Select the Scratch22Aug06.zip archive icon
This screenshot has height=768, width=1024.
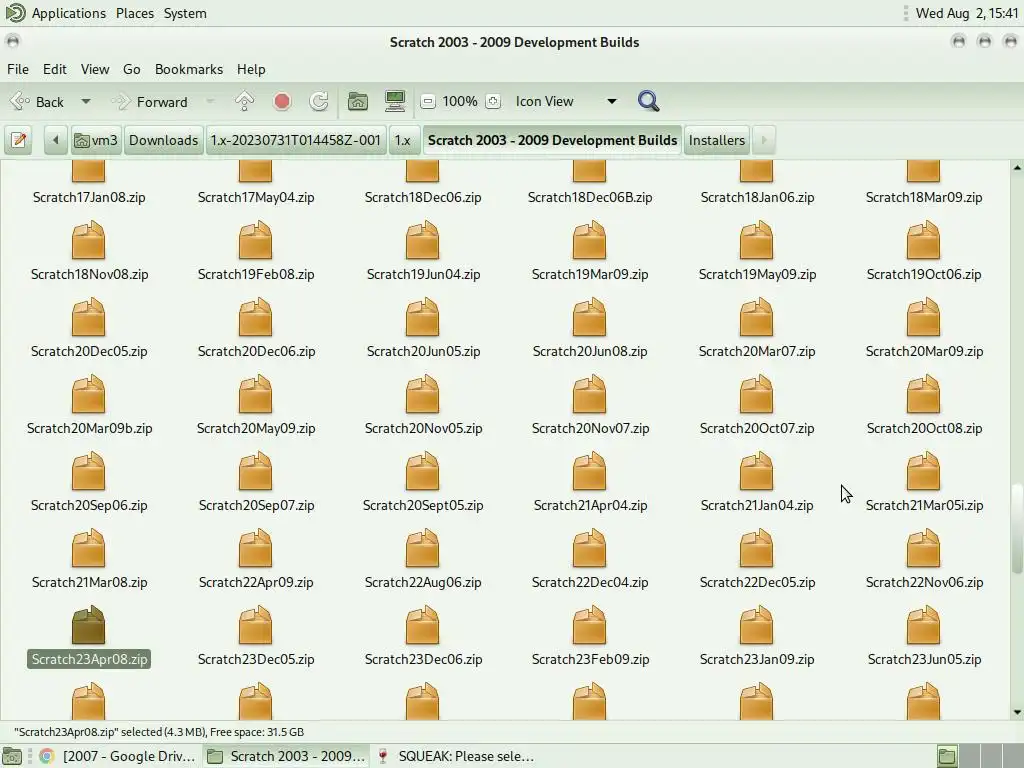[423, 549]
